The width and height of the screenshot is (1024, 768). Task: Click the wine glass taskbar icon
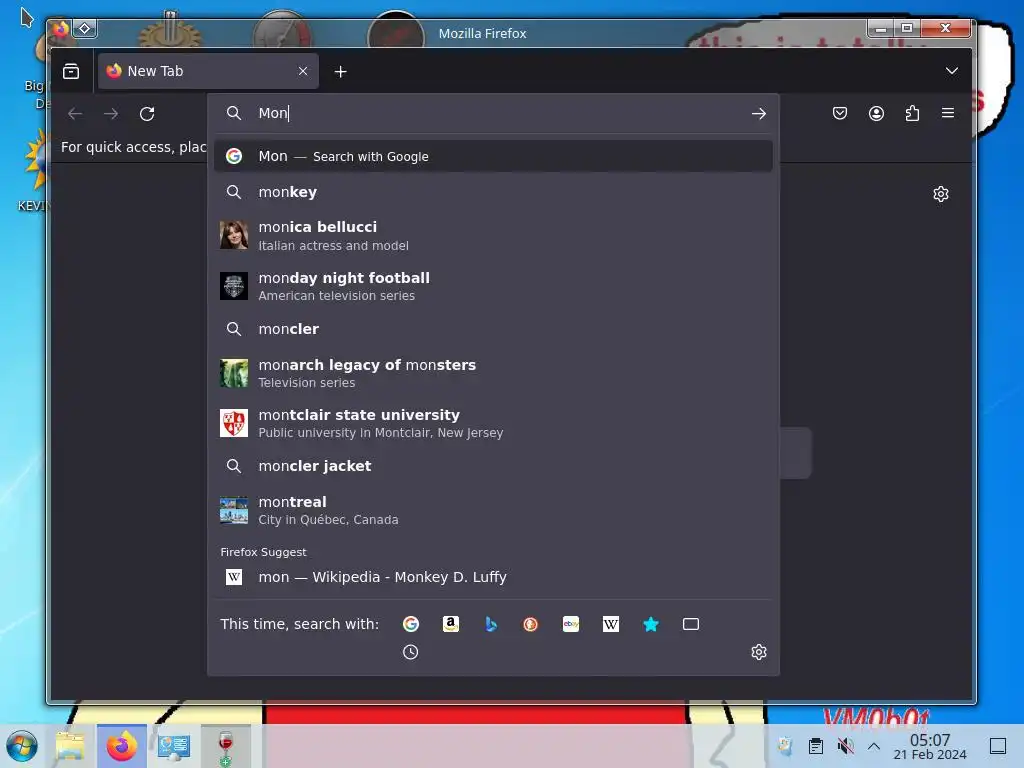[225, 746]
